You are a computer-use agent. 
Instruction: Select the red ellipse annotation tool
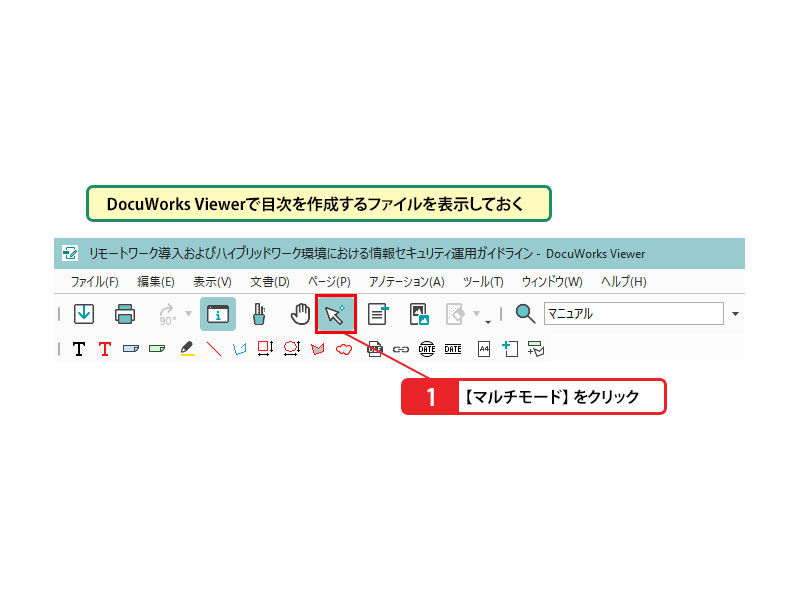pyautogui.click(x=292, y=348)
